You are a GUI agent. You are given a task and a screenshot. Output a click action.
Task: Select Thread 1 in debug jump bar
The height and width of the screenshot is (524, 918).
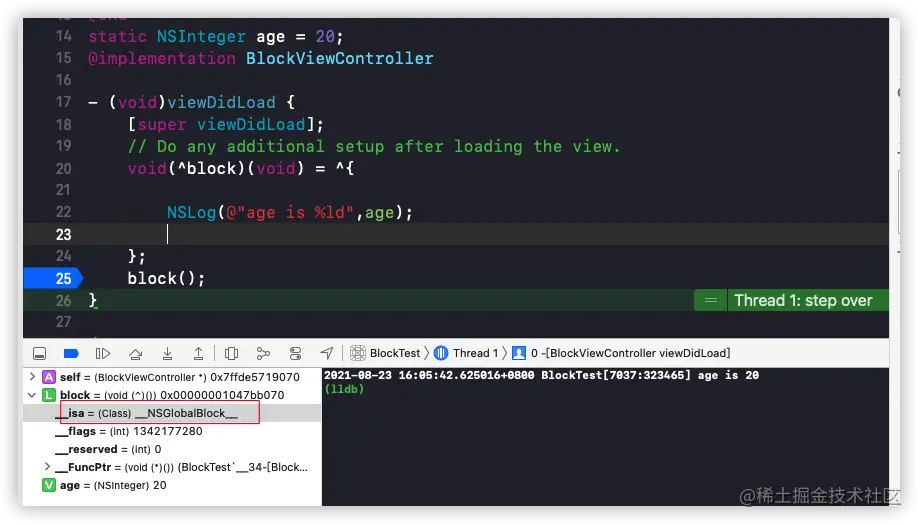[475, 353]
